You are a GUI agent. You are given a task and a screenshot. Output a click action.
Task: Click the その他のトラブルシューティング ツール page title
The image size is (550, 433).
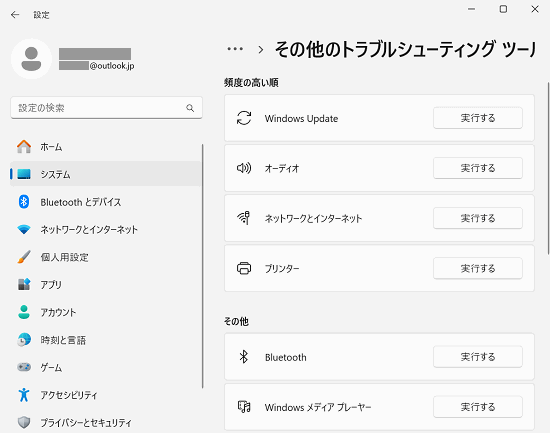pos(405,49)
